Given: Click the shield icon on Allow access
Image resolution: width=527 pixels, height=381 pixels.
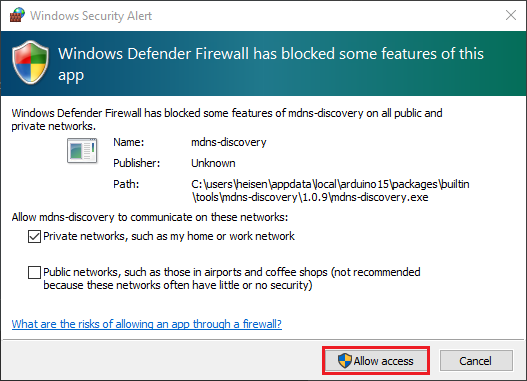Looking at the screenshot, I should click(344, 361).
